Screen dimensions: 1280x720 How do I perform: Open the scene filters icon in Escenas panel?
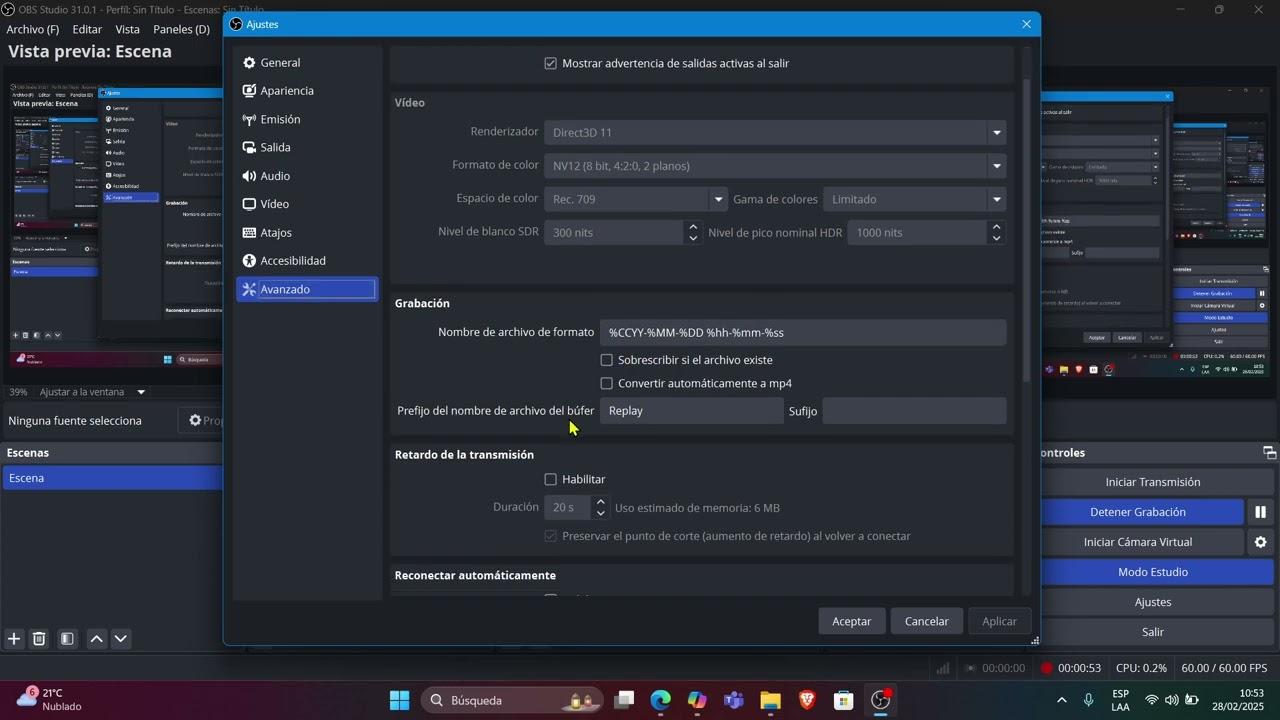pyautogui.click(x=67, y=639)
